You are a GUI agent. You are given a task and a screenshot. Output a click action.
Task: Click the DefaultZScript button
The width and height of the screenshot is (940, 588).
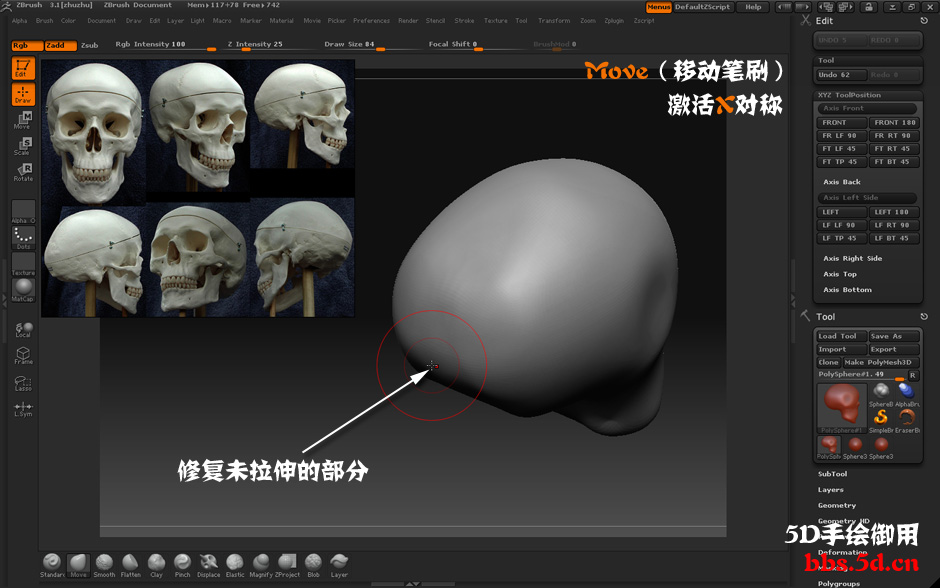(x=702, y=7)
